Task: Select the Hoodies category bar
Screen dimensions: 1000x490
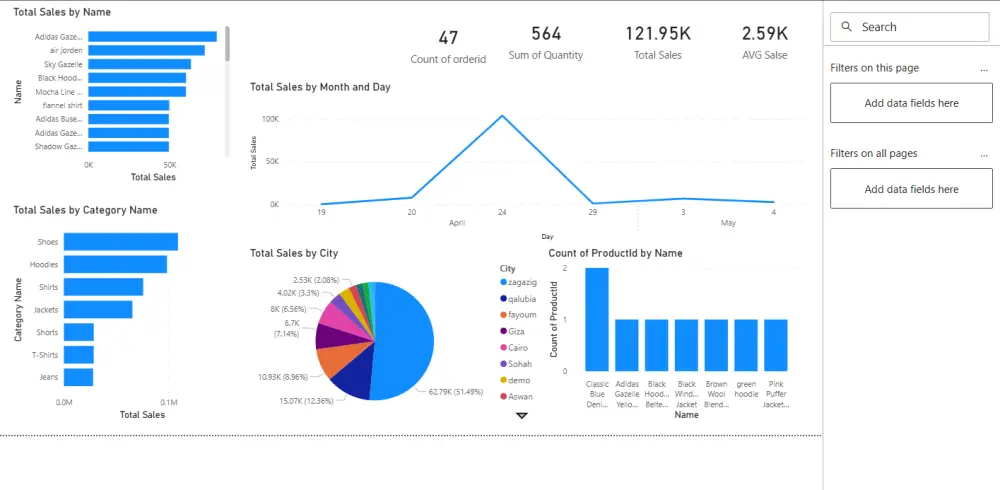Action: coord(115,264)
